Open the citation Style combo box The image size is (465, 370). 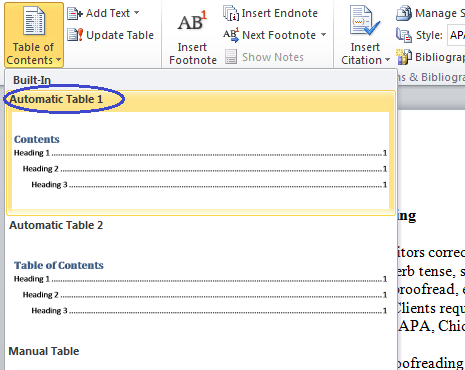pyautogui.click(x=456, y=35)
